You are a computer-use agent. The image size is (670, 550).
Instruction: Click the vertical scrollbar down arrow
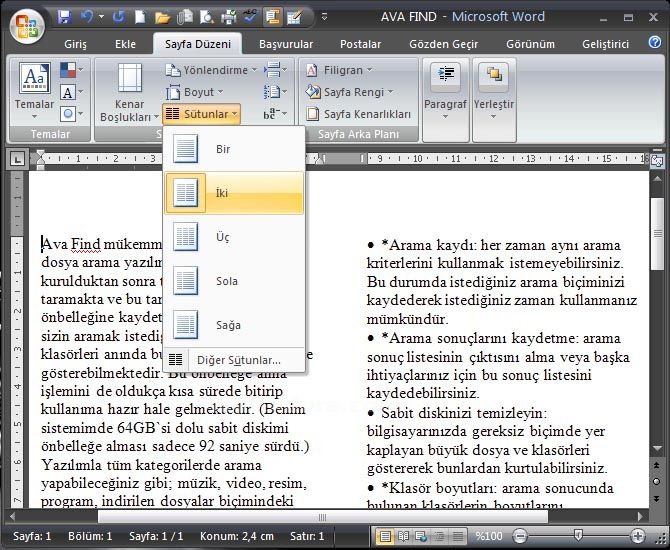(x=657, y=448)
